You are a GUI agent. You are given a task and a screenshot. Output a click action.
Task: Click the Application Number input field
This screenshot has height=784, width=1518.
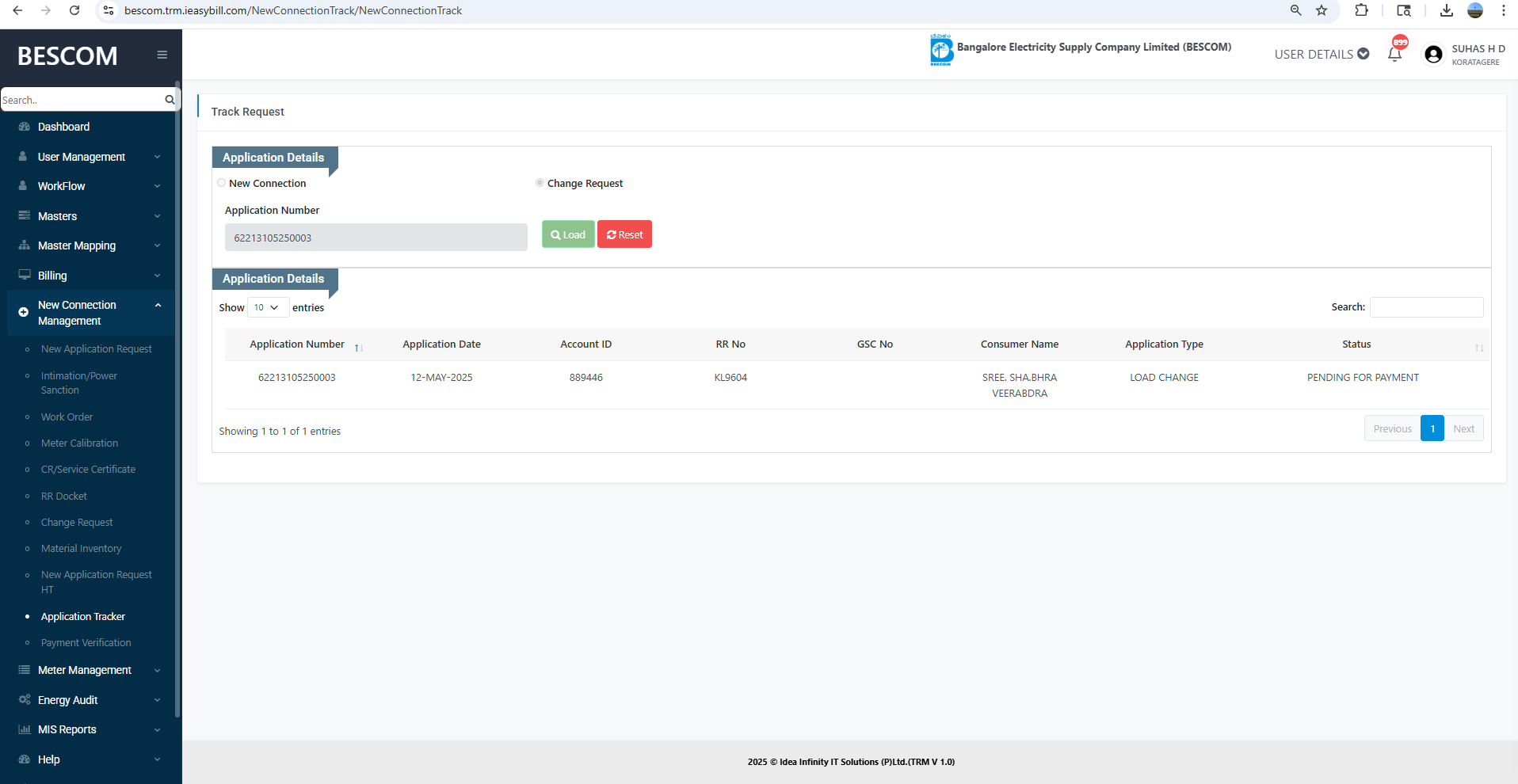point(376,238)
